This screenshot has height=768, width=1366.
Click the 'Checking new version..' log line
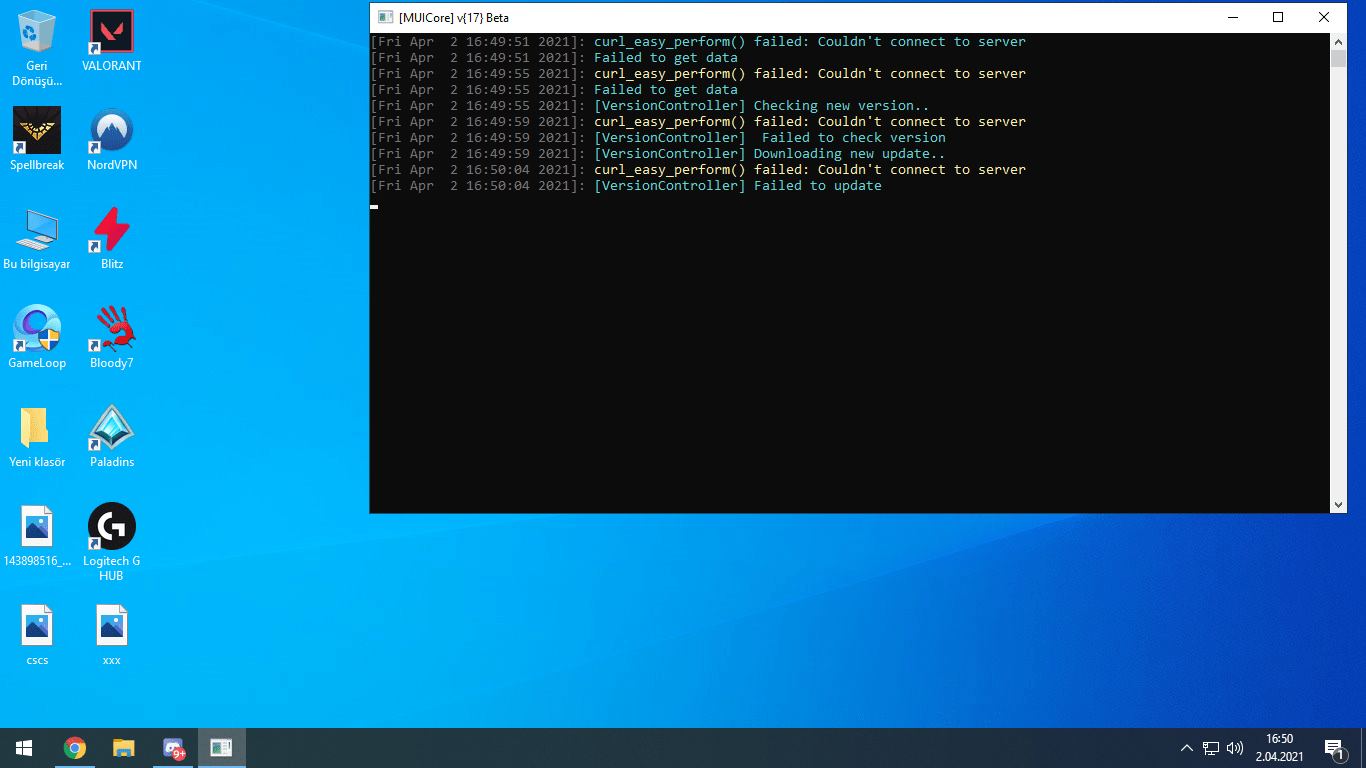click(x=650, y=106)
